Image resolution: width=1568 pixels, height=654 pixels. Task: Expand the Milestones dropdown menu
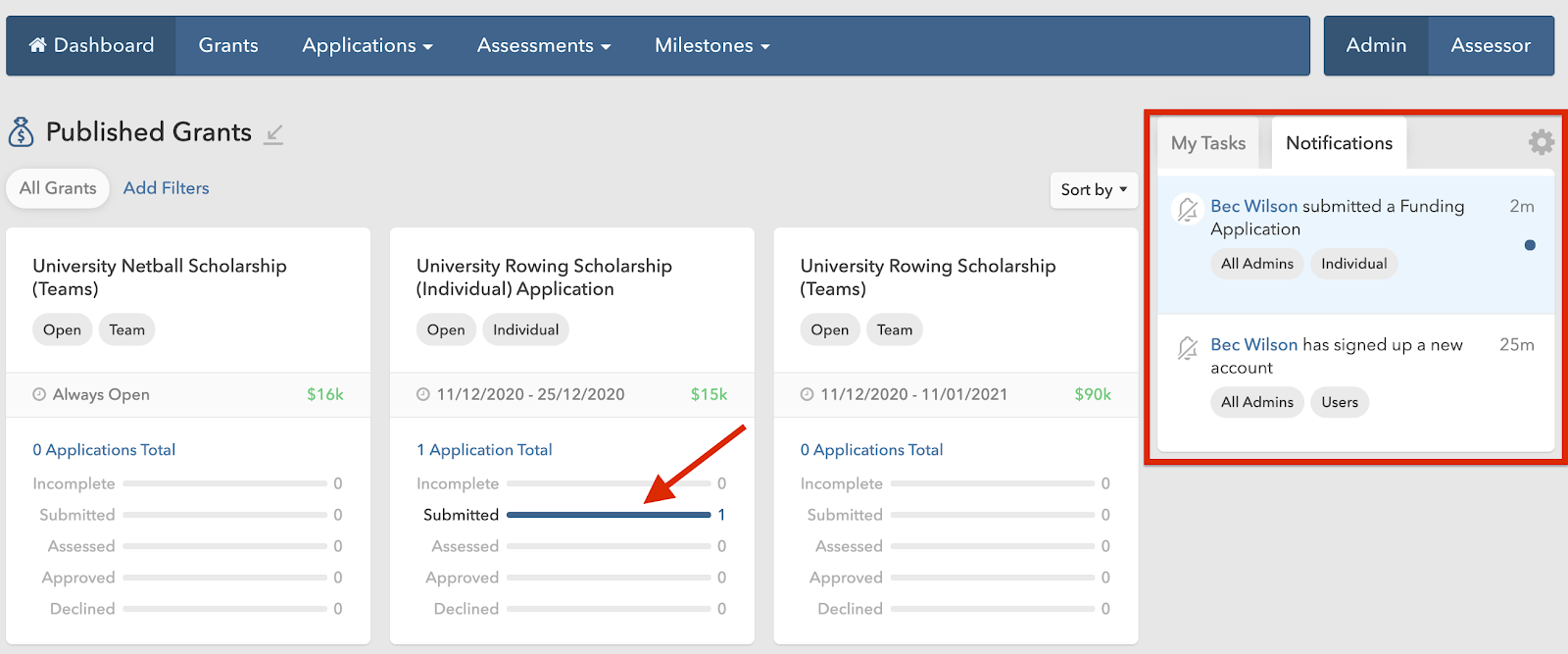click(711, 45)
